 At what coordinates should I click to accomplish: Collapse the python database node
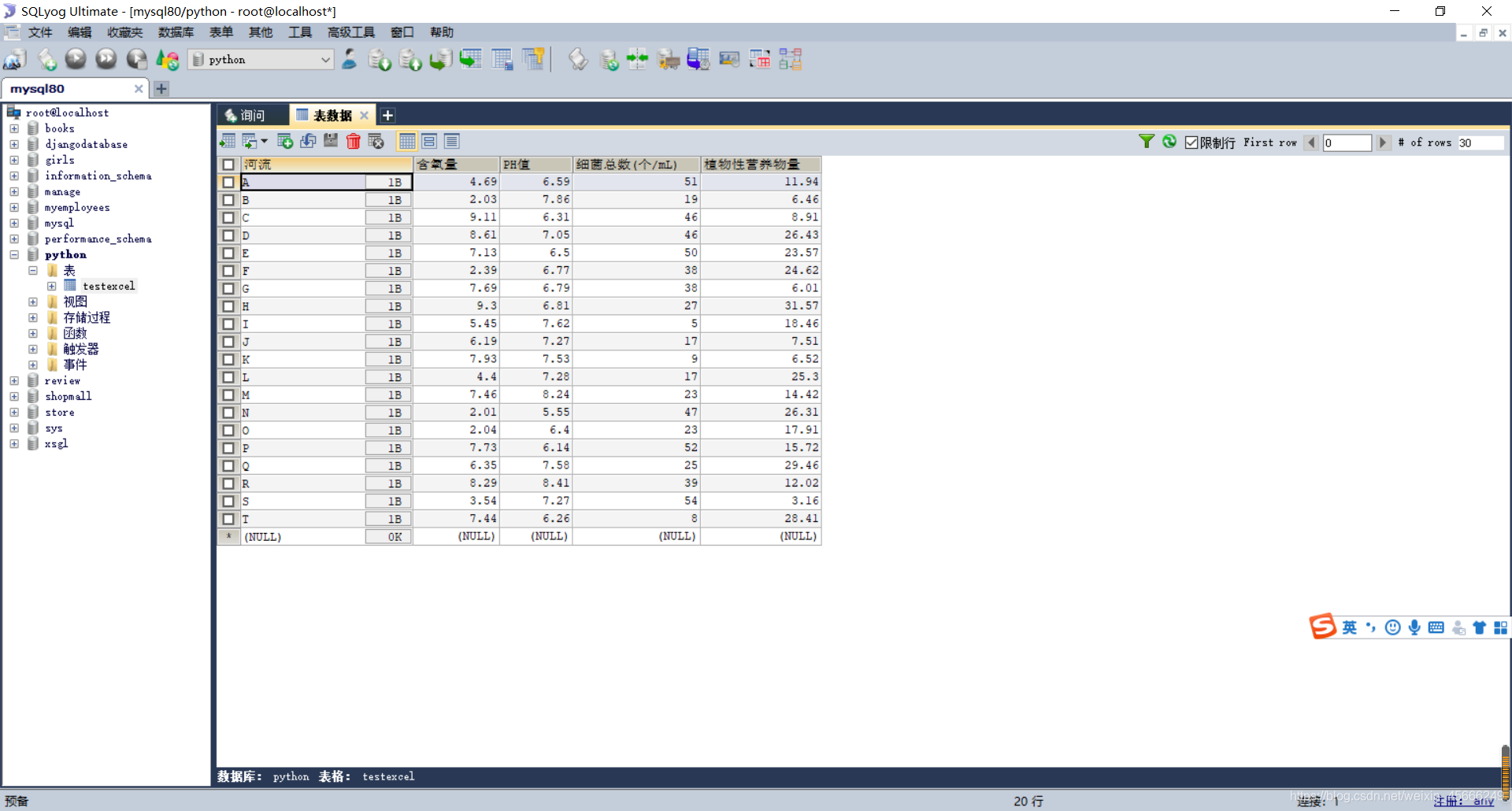pyautogui.click(x=14, y=254)
